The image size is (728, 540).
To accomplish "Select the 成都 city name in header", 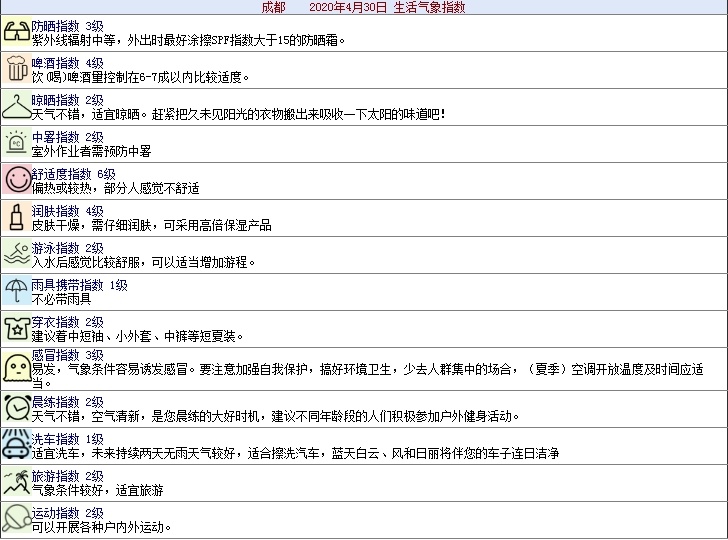I will (x=273, y=7).
